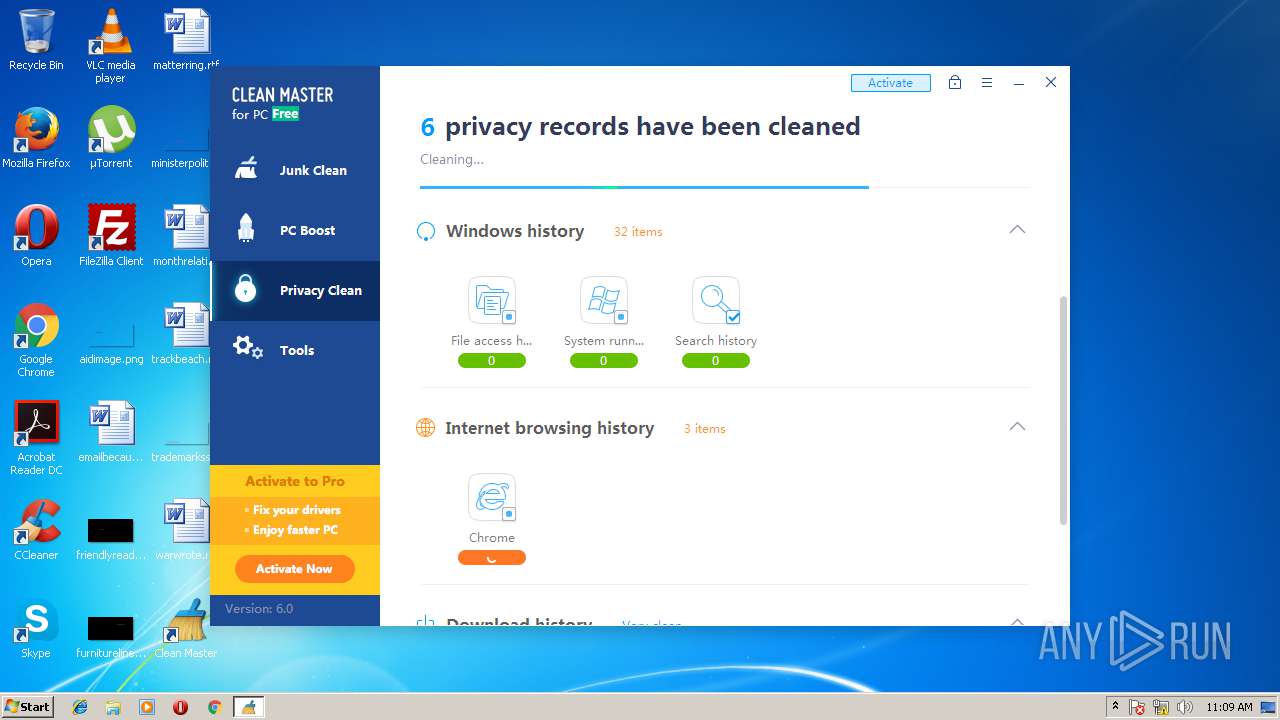This screenshot has height=720, width=1280.
Task: Select the Acrobat Reader DC desktop icon
Action: click(36, 438)
